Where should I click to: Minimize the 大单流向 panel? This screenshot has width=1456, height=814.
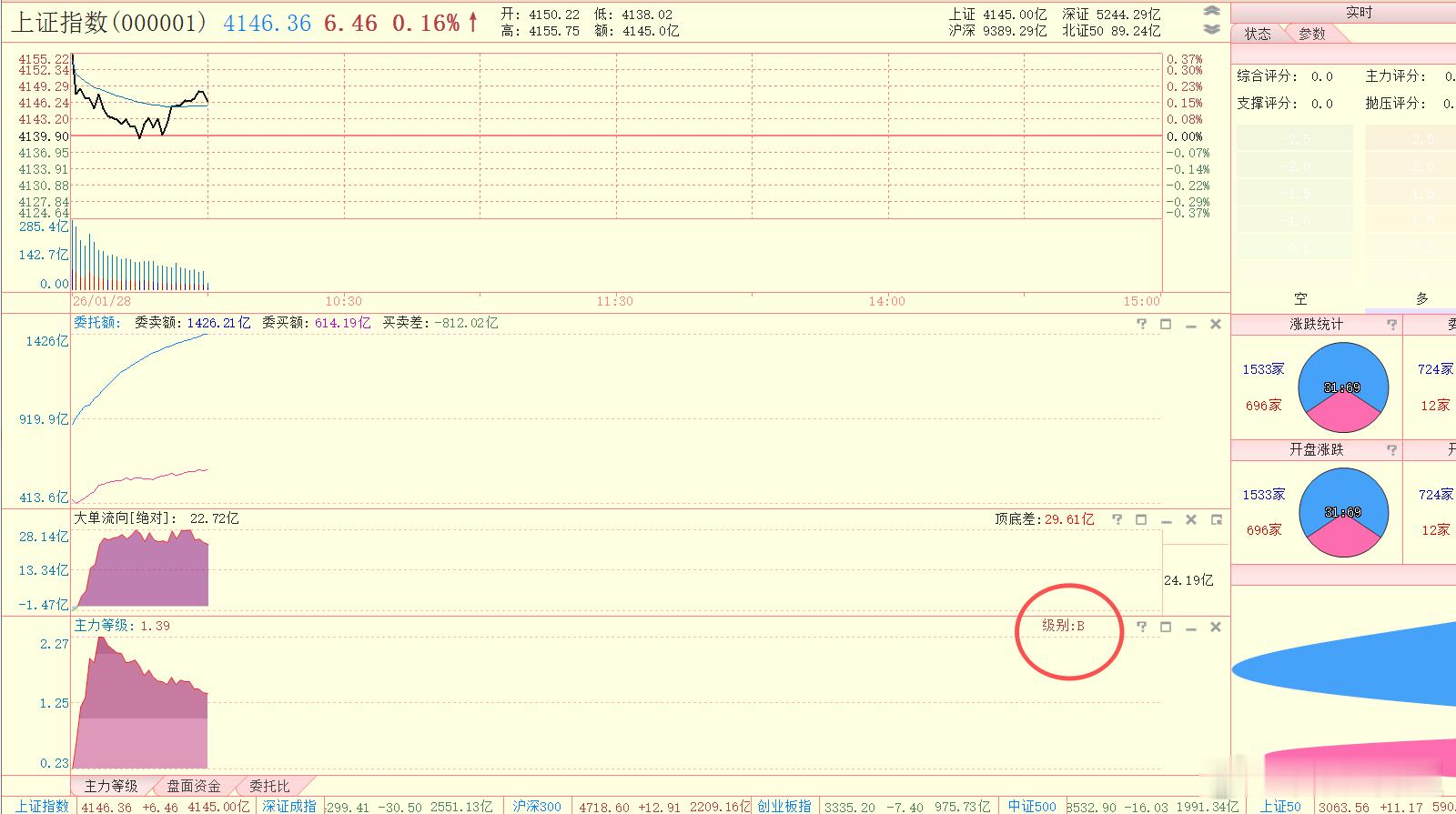(1166, 520)
